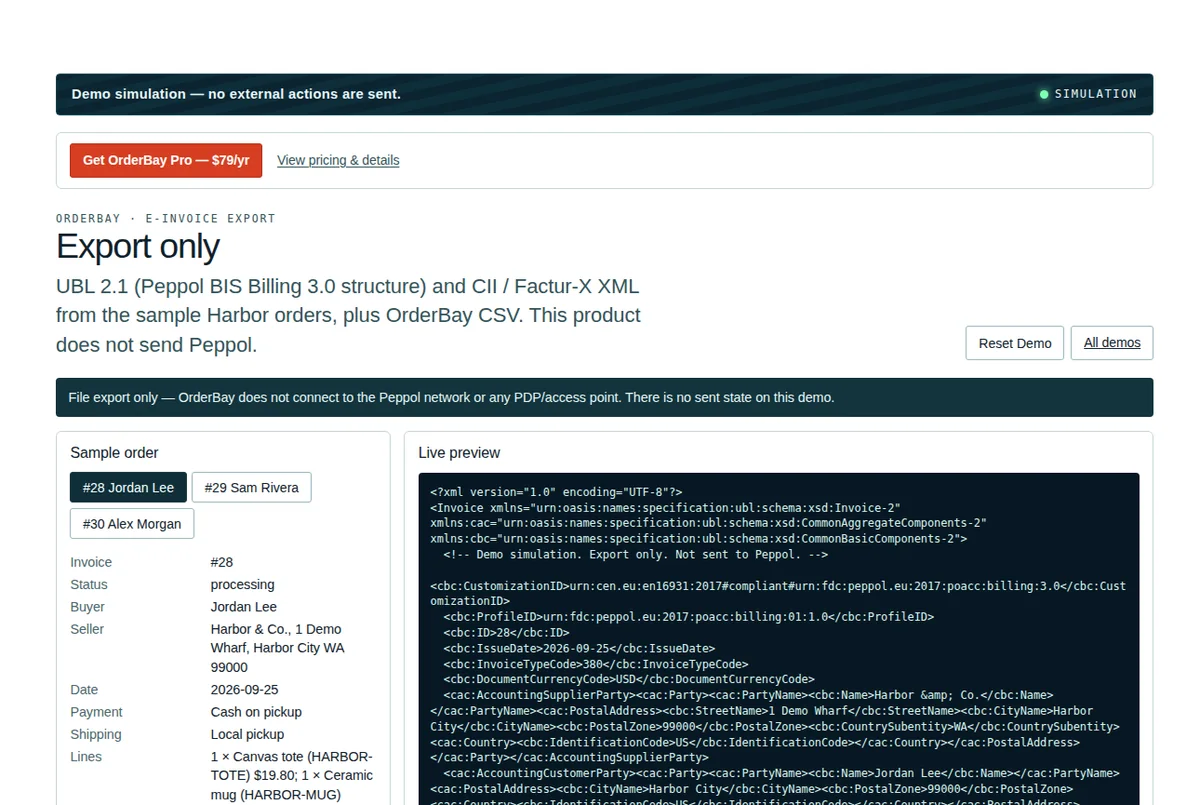Click the cbc:DocumentCurrencyCode USD line

point(628,680)
